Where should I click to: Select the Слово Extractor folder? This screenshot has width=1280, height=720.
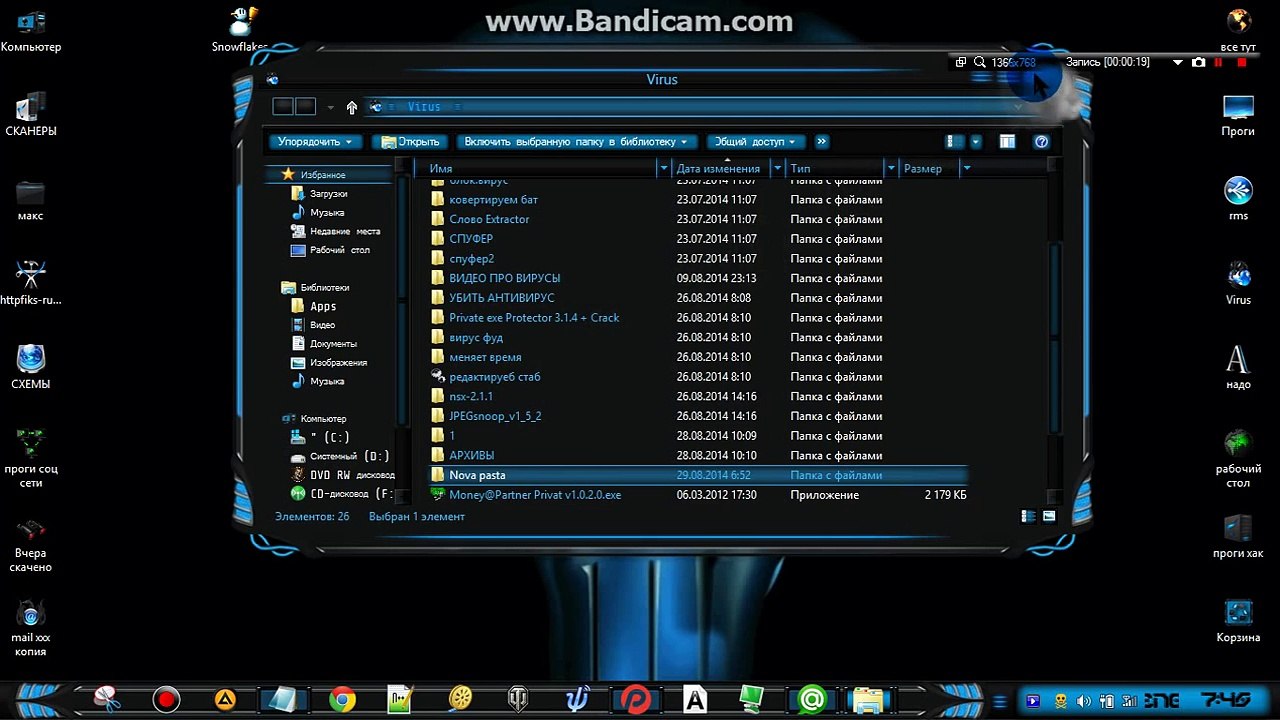489,219
